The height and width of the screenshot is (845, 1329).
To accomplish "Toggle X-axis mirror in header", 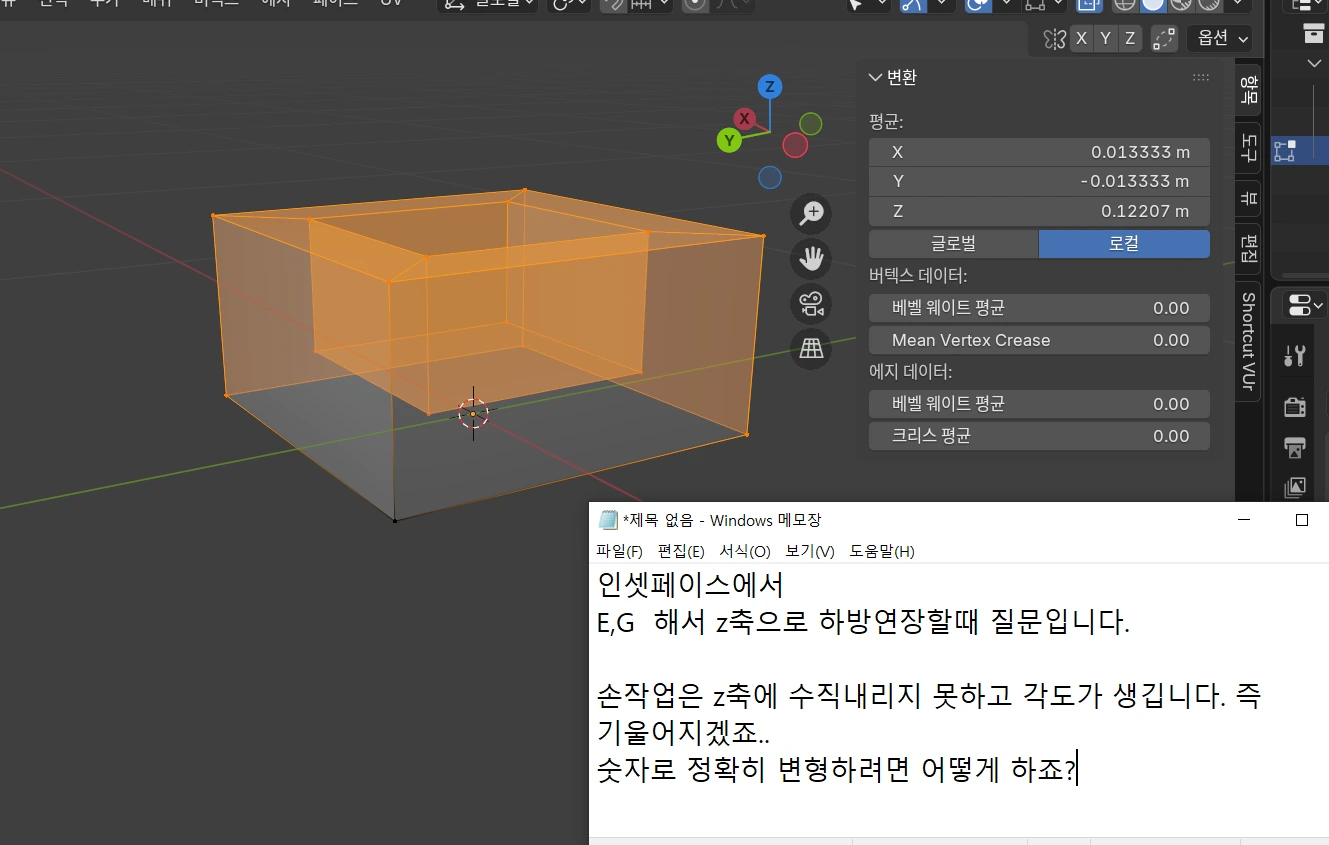I will coord(1081,39).
